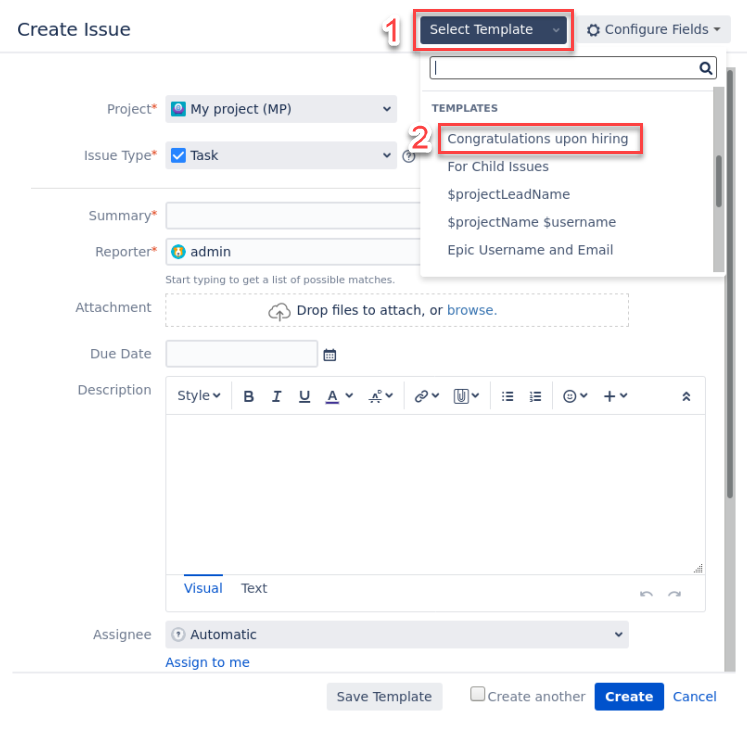
Task: Open the emoji picker in the editor
Action: click(x=575, y=396)
